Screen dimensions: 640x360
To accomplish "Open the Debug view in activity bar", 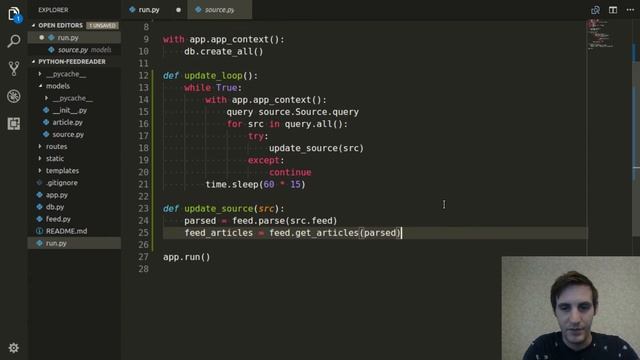I will point(14,96).
